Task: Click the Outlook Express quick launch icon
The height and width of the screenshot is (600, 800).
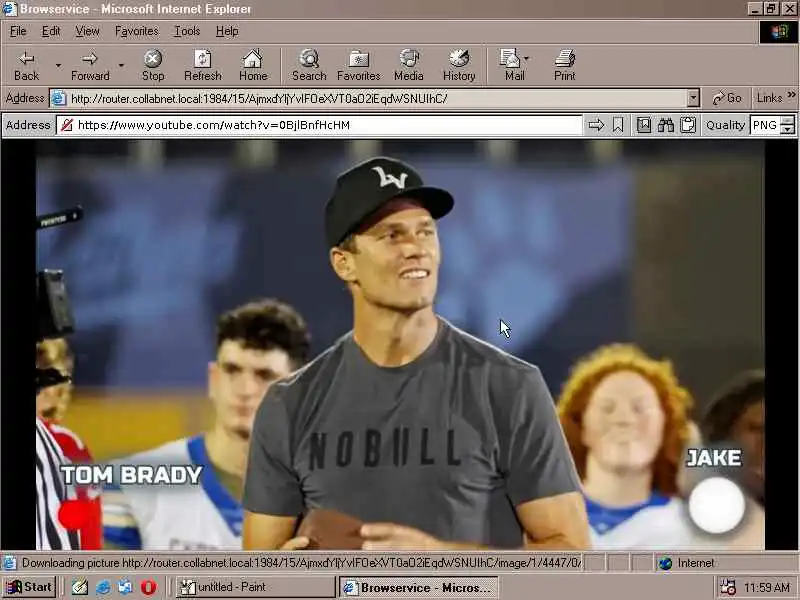Action: pos(125,587)
